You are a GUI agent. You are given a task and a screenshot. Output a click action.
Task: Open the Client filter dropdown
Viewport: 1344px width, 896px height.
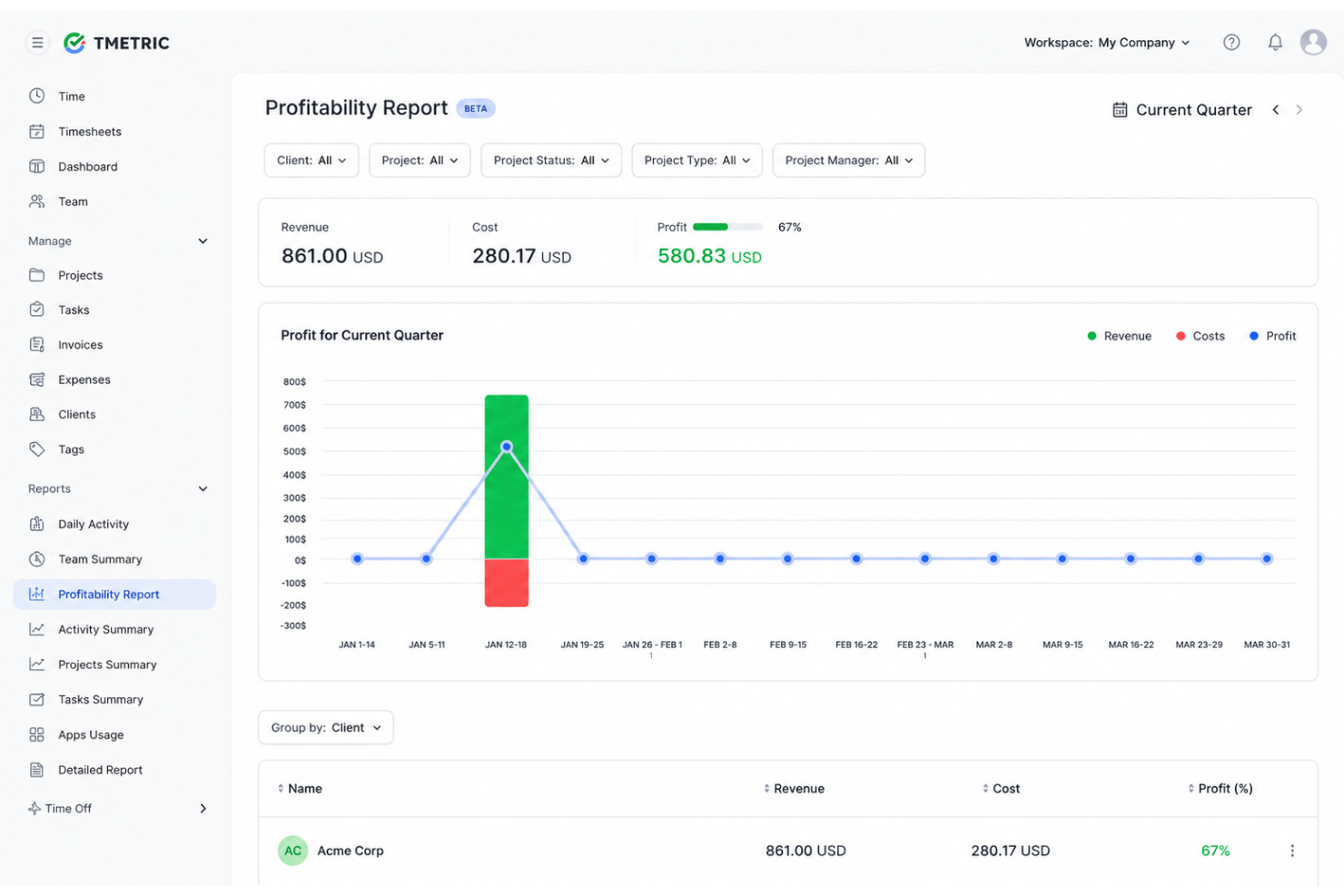pyautogui.click(x=311, y=161)
